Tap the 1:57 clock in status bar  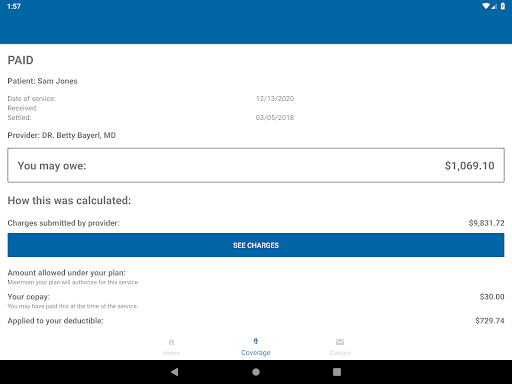[x=14, y=6]
